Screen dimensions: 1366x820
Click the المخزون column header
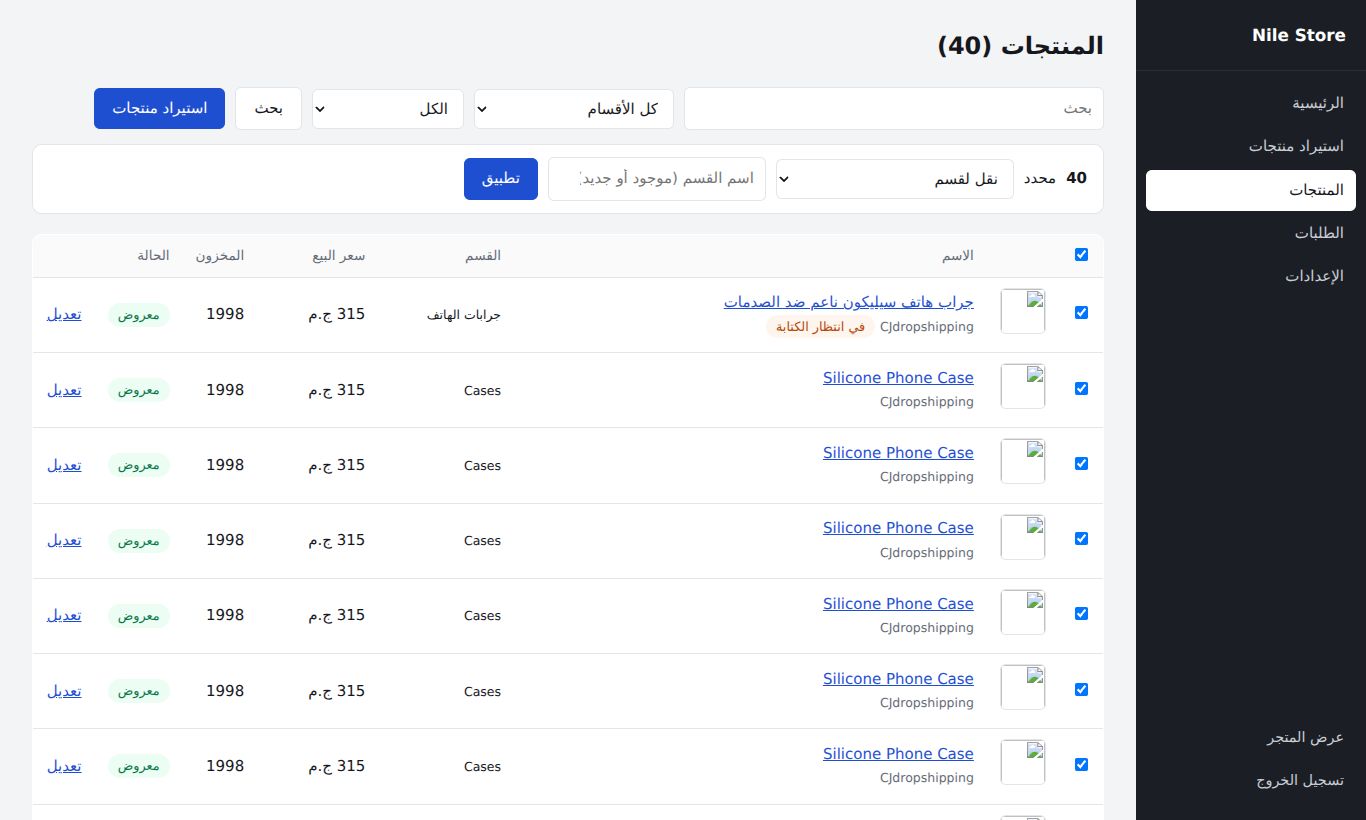(220, 256)
